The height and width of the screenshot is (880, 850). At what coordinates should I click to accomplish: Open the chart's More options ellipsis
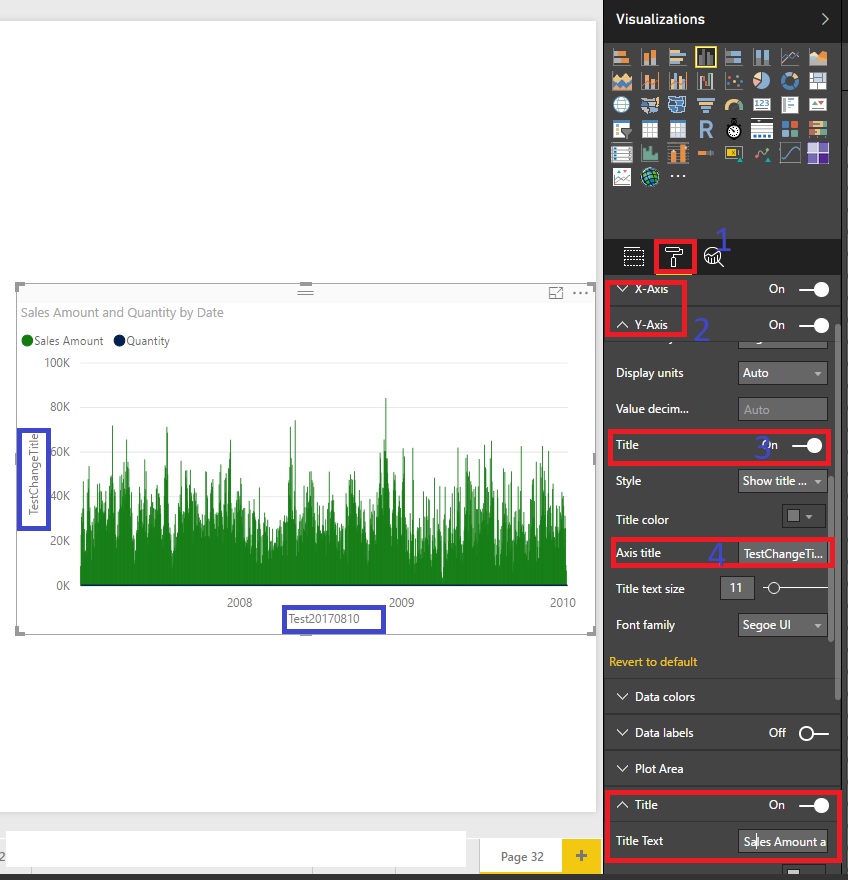tap(580, 293)
